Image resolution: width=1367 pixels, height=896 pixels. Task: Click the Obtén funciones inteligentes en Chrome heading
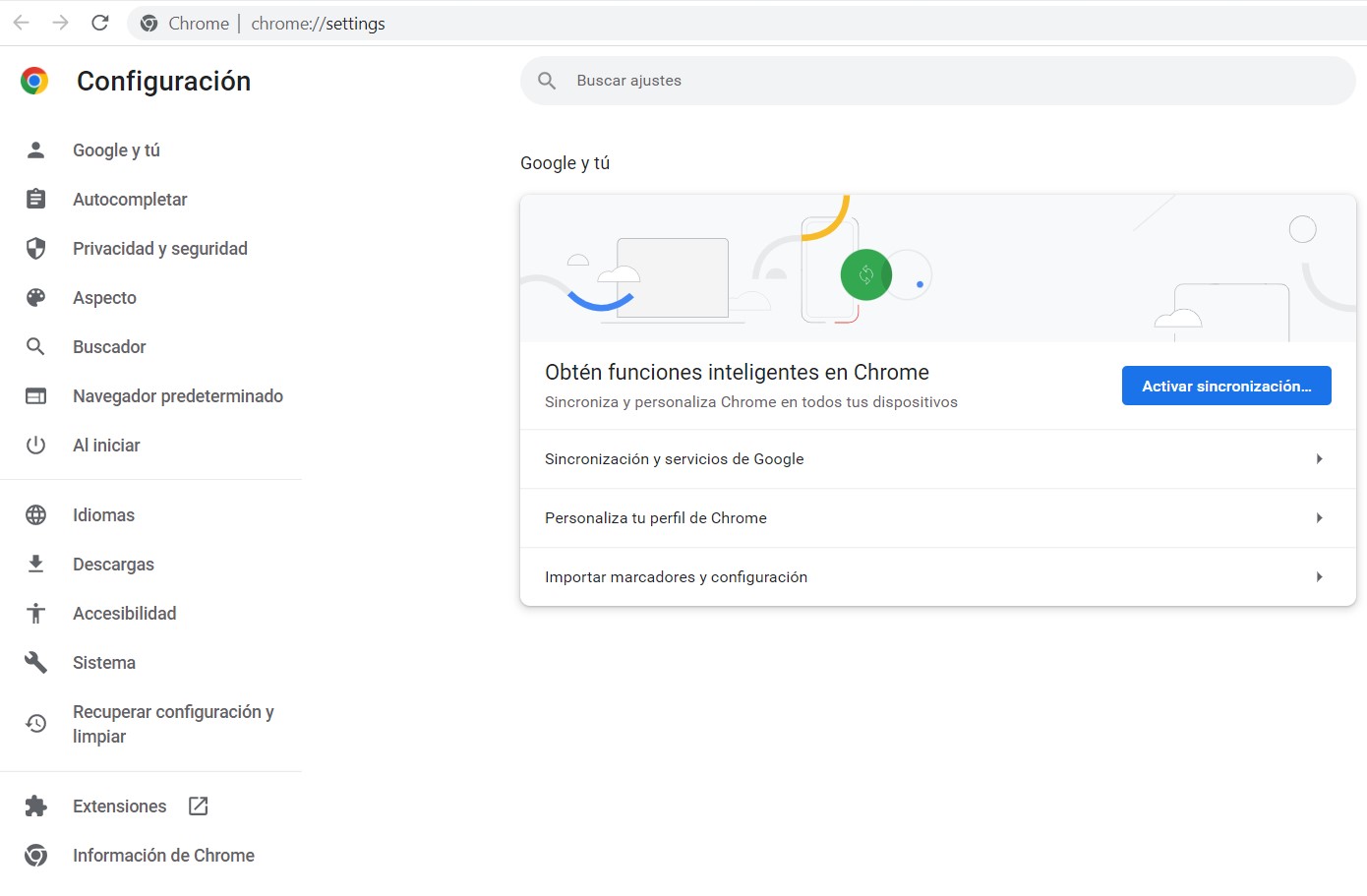[x=737, y=372]
